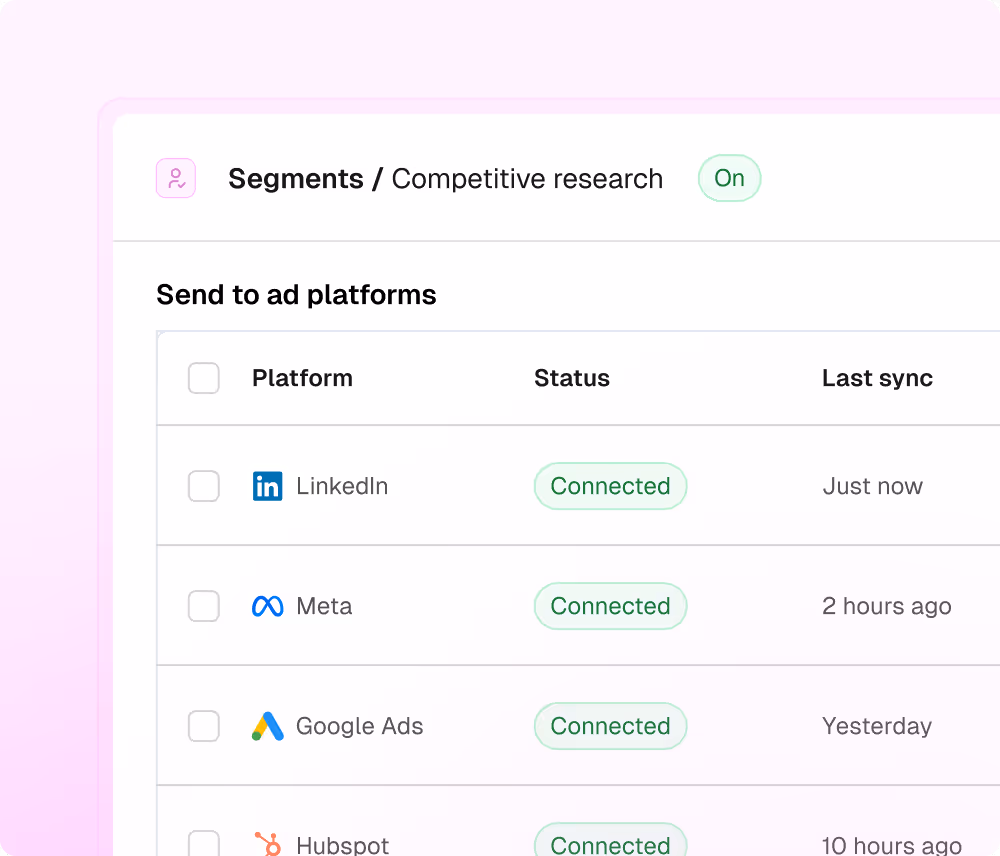The width and height of the screenshot is (1000, 856).
Task: Click the Segments user icon
Action: tap(176, 178)
